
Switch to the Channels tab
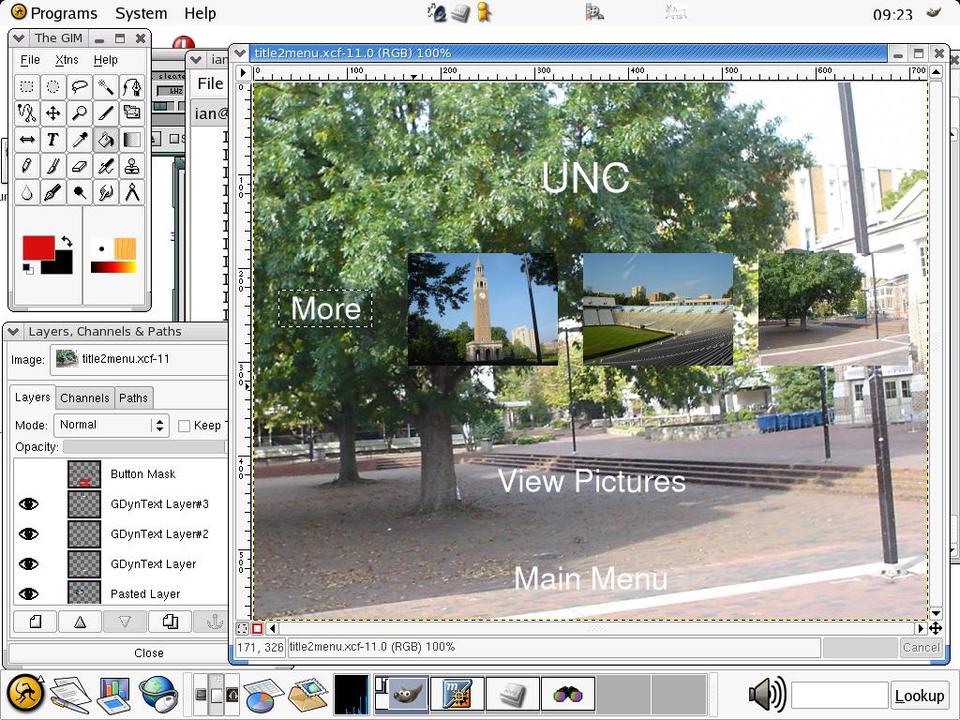click(85, 398)
